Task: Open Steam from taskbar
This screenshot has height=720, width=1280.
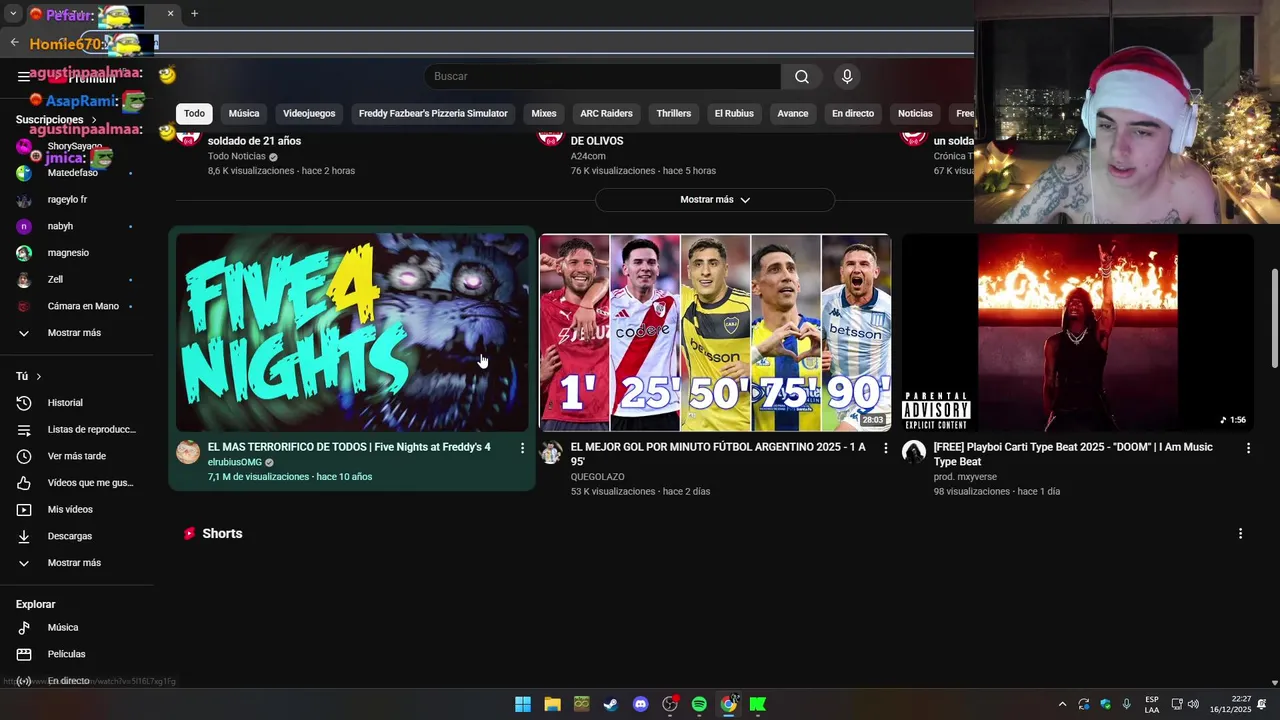Action: (611, 704)
